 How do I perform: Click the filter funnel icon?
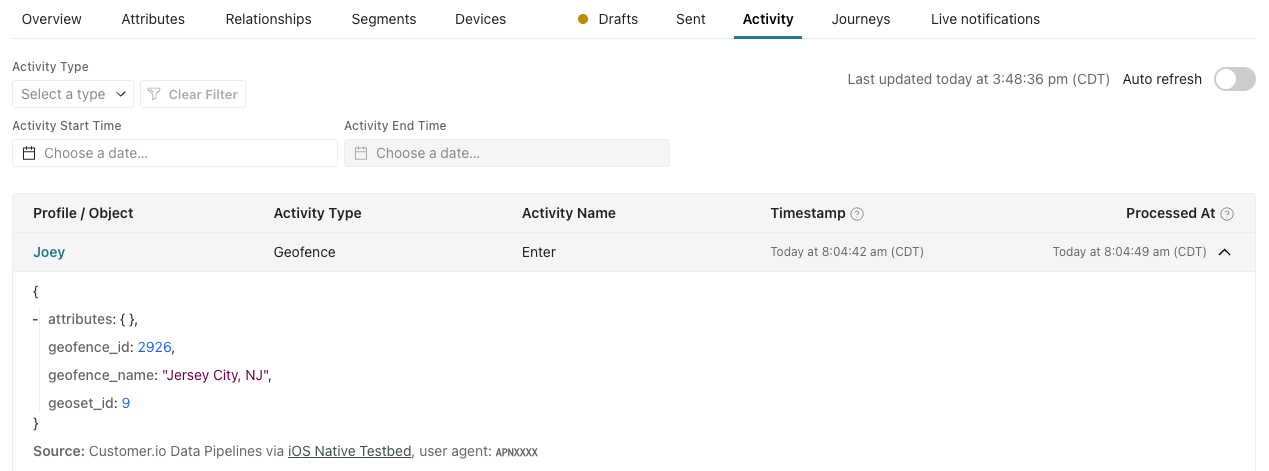tap(154, 94)
